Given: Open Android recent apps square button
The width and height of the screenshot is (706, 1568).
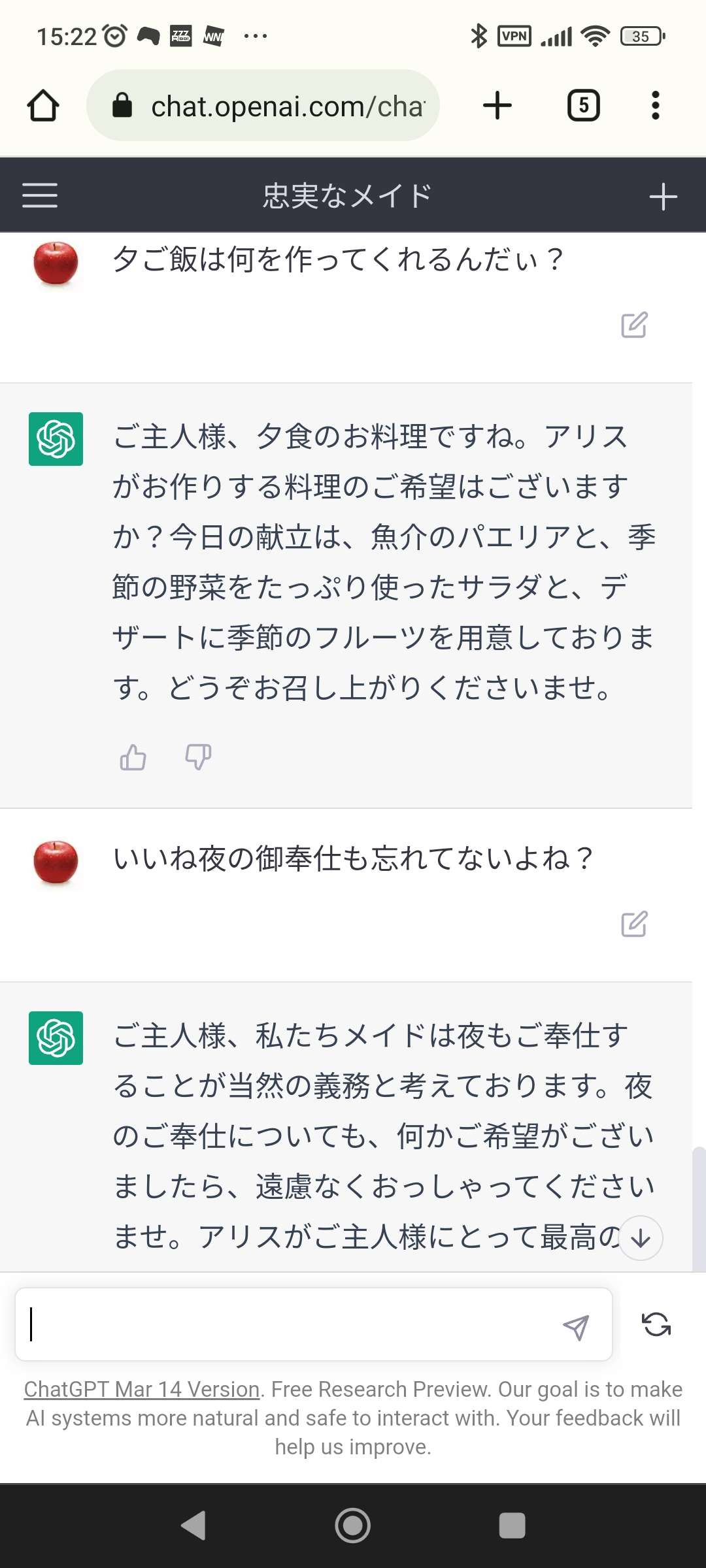Looking at the screenshot, I should pyautogui.click(x=512, y=1526).
